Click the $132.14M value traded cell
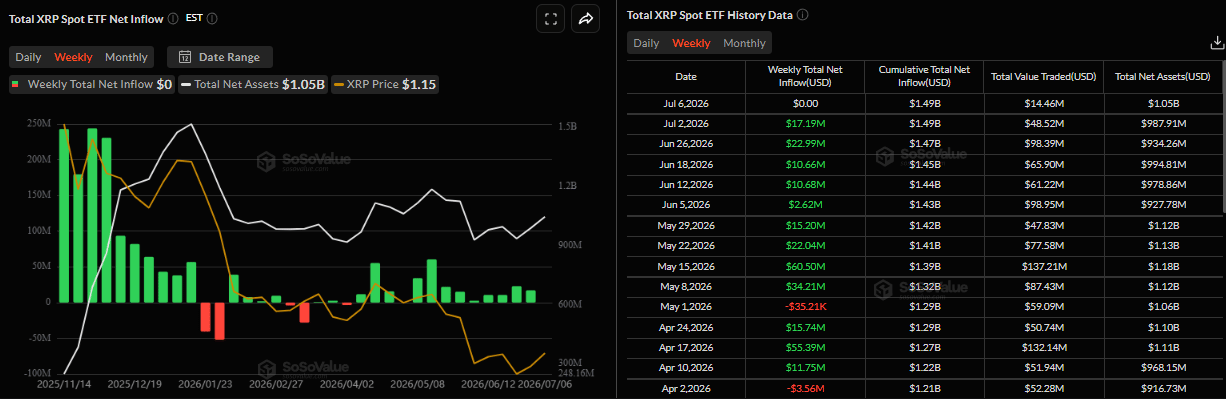This screenshot has height=399, width=1226. 1043,348
